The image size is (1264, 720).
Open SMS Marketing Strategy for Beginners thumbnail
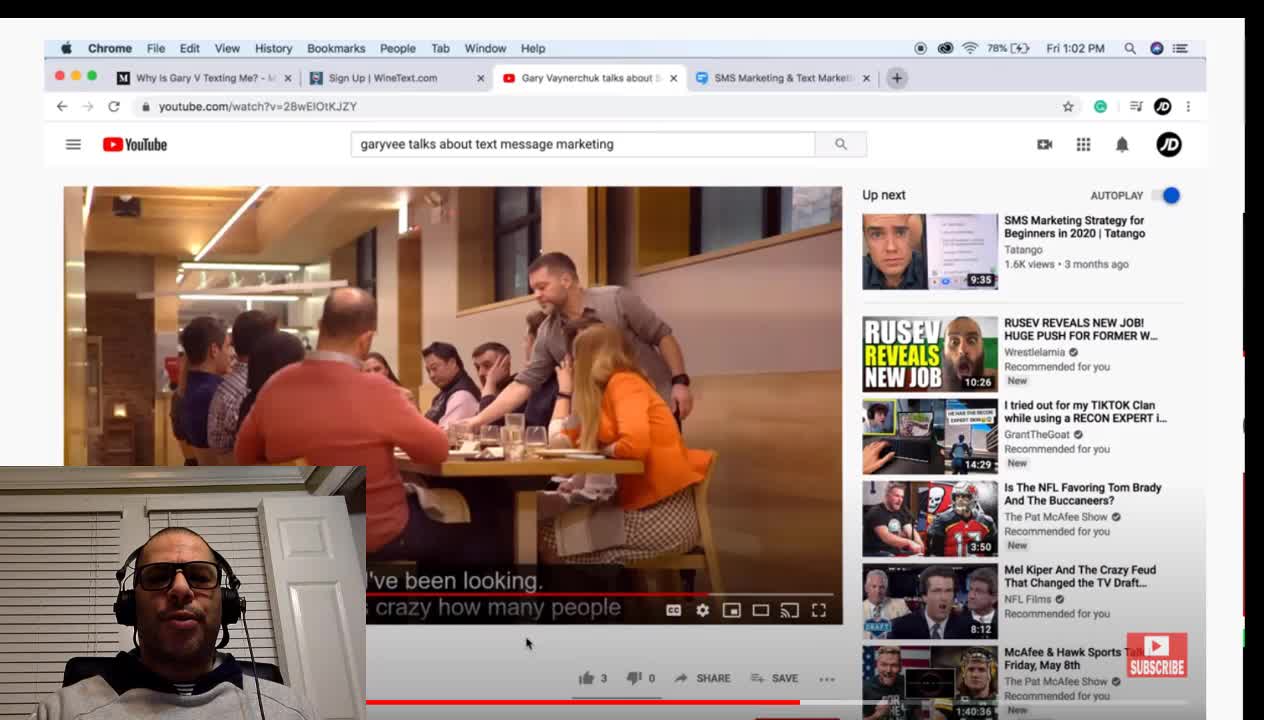point(930,251)
